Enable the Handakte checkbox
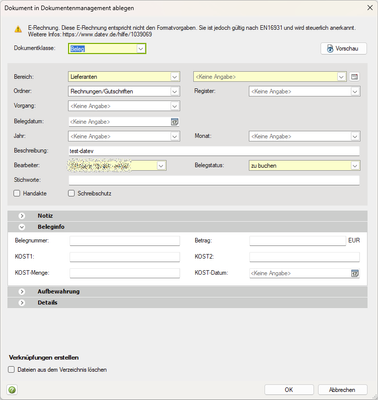The height and width of the screenshot is (400, 378). 17,193
